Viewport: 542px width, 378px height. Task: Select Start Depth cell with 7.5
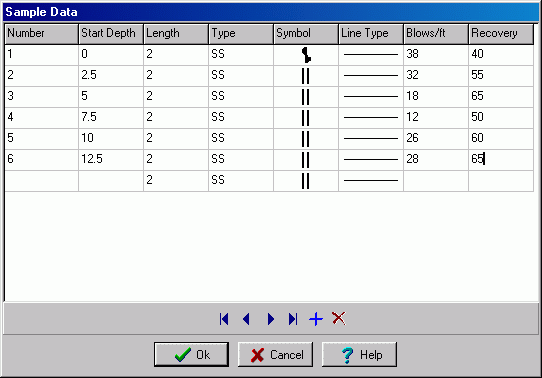point(111,118)
